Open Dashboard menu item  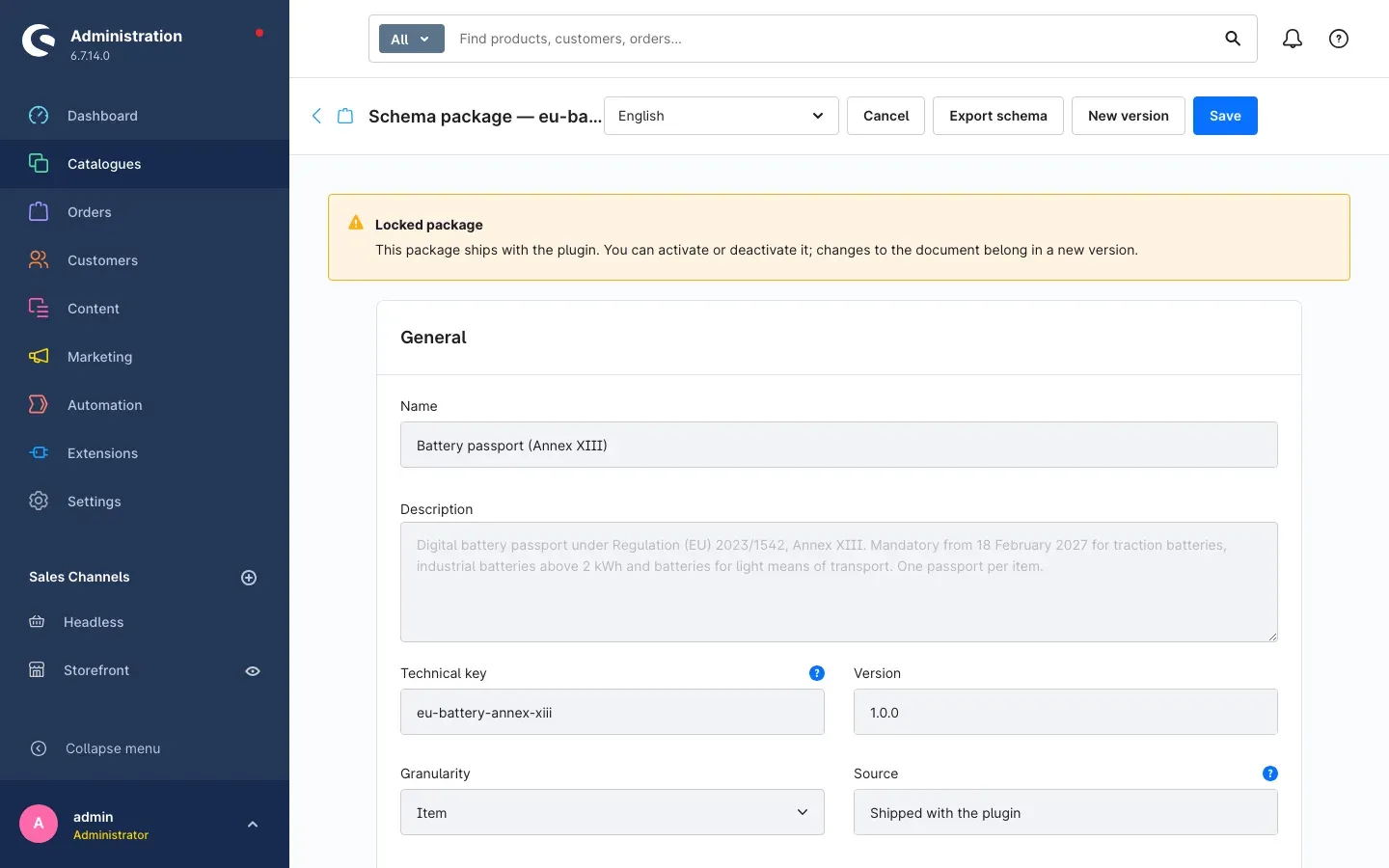pos(145,116)
